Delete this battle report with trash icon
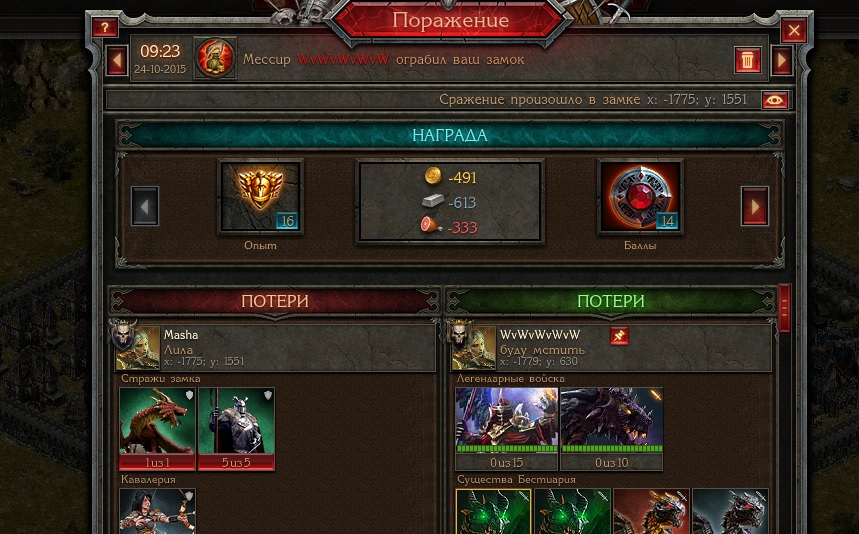The image size is (859, 534). pos(748,60)
